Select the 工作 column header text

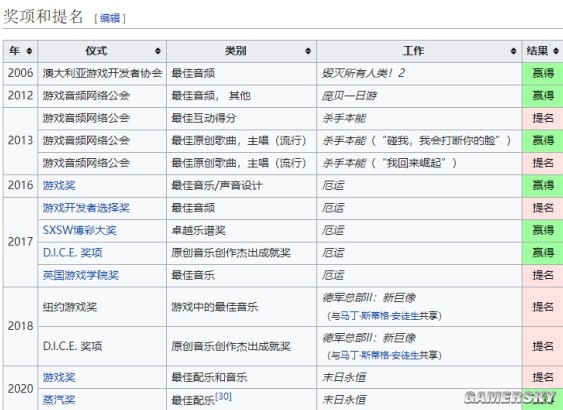coord(413,51)
